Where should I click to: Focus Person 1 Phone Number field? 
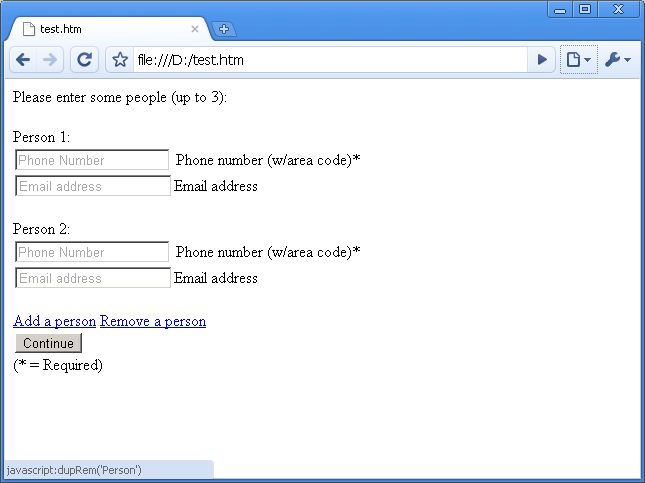click(x=92, y=160)
